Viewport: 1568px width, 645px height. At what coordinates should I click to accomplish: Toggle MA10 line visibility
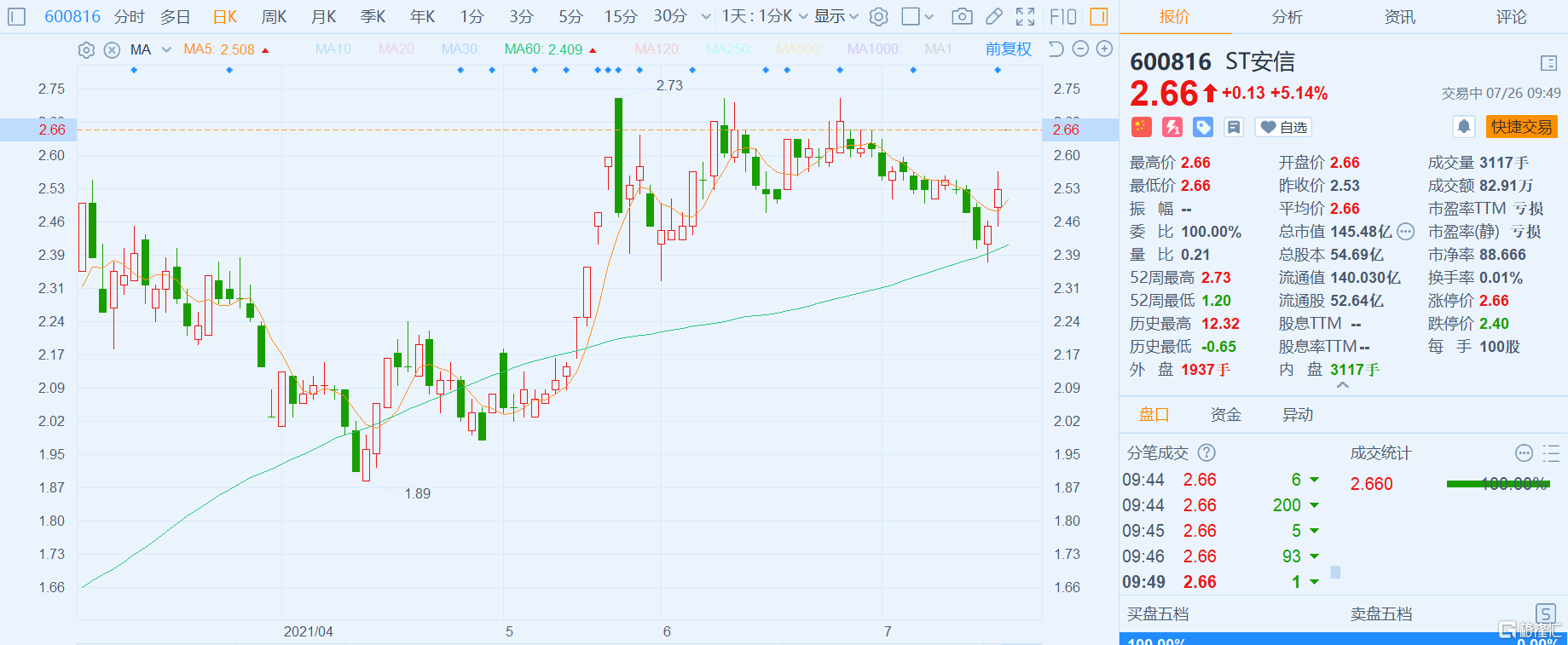(333, 49)
